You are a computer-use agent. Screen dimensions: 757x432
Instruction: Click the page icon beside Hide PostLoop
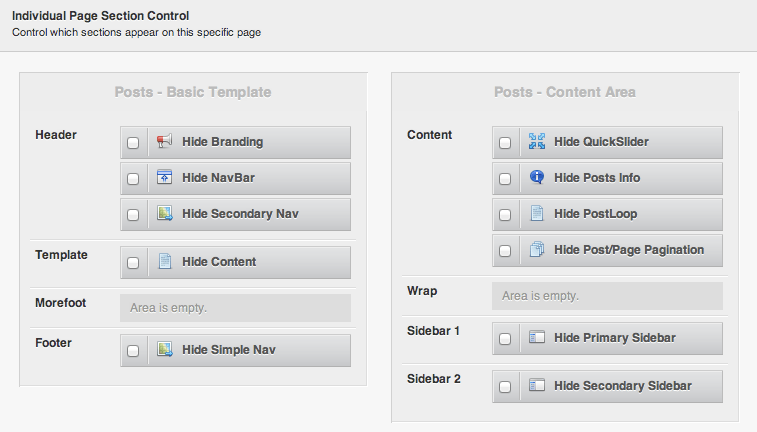tap(537, 214)
